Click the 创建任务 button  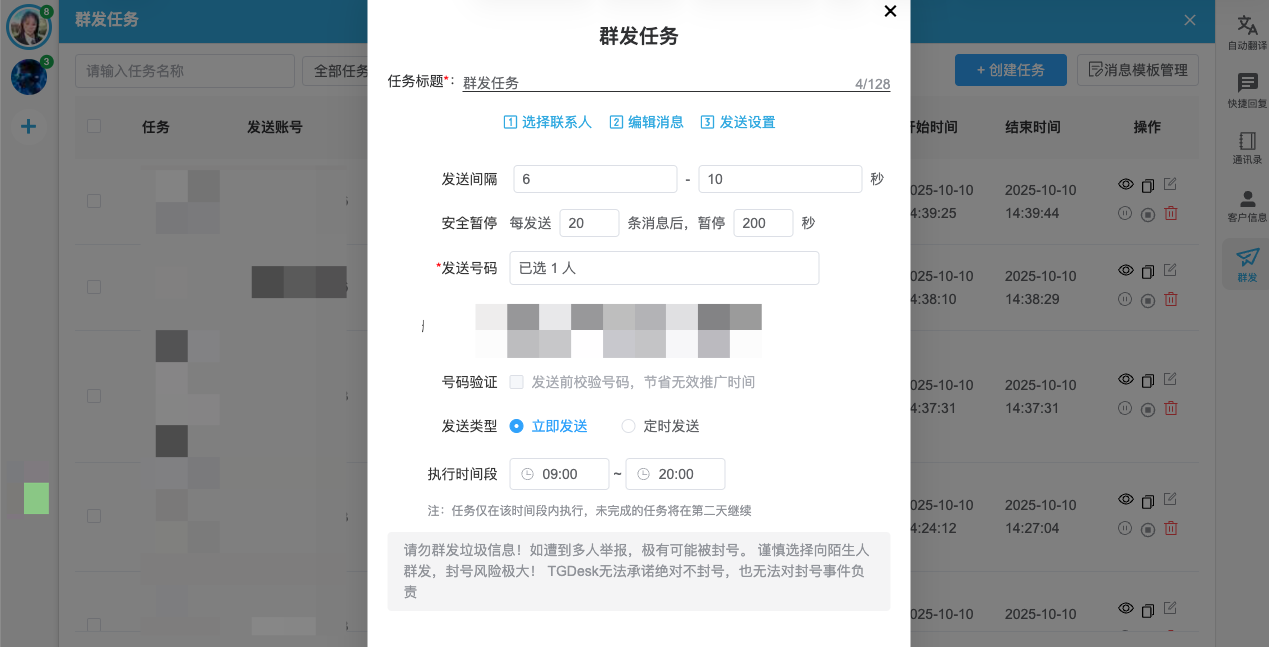click(1010, 70)
